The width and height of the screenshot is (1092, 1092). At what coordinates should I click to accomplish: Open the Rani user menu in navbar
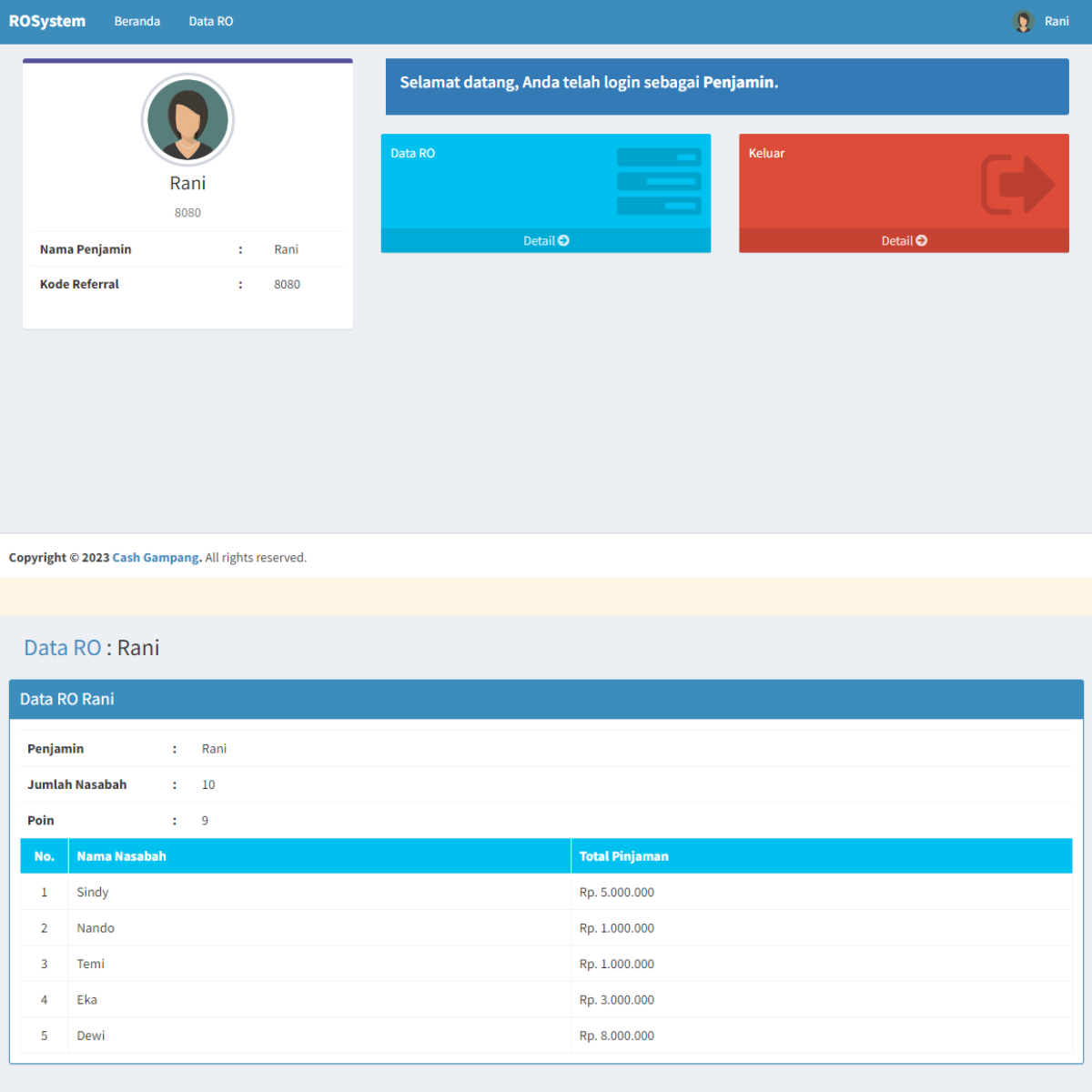point(1041,21)
